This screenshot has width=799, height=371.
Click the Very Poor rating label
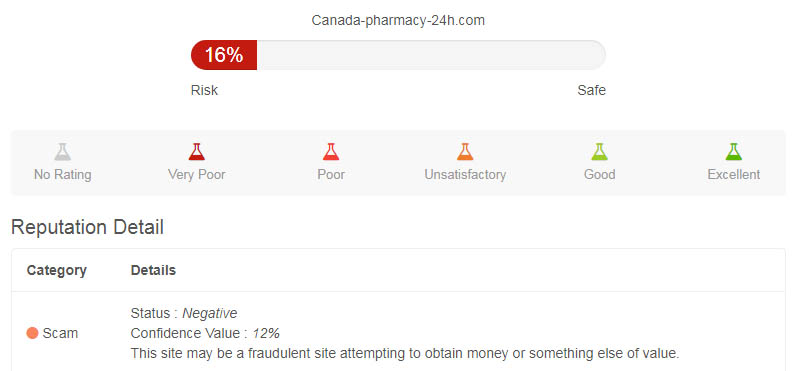pos(197,175)
